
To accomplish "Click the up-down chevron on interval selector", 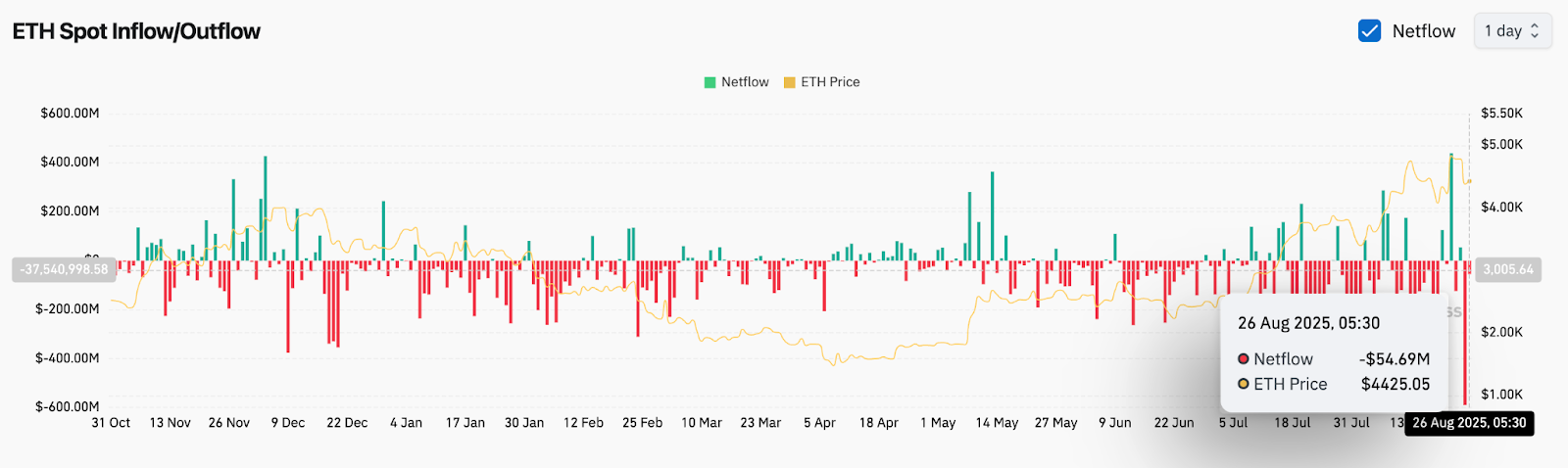I will coord(1535,31).
